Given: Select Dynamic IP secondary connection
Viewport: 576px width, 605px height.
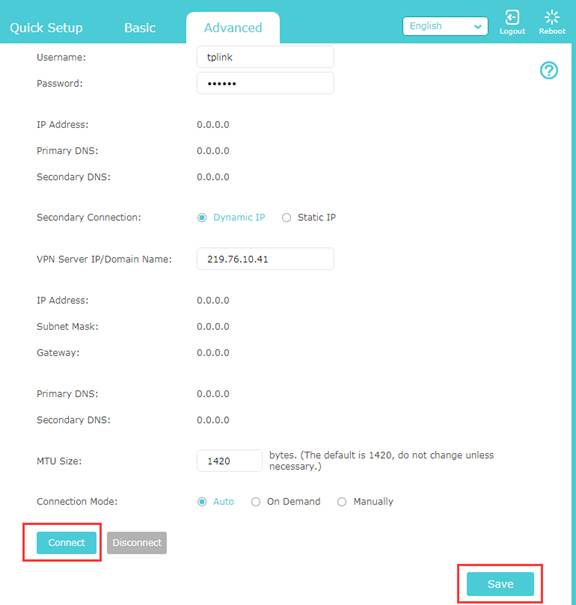Looking at the screenshot, I should [202, 218].
